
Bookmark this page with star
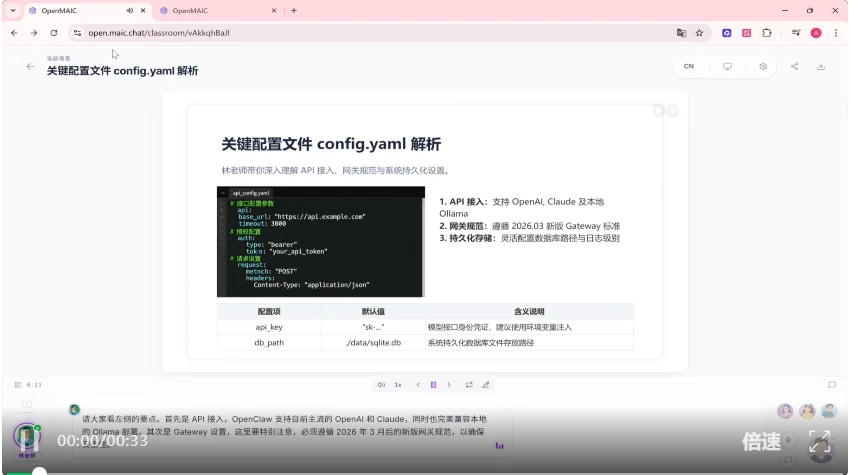coord(699,33)
